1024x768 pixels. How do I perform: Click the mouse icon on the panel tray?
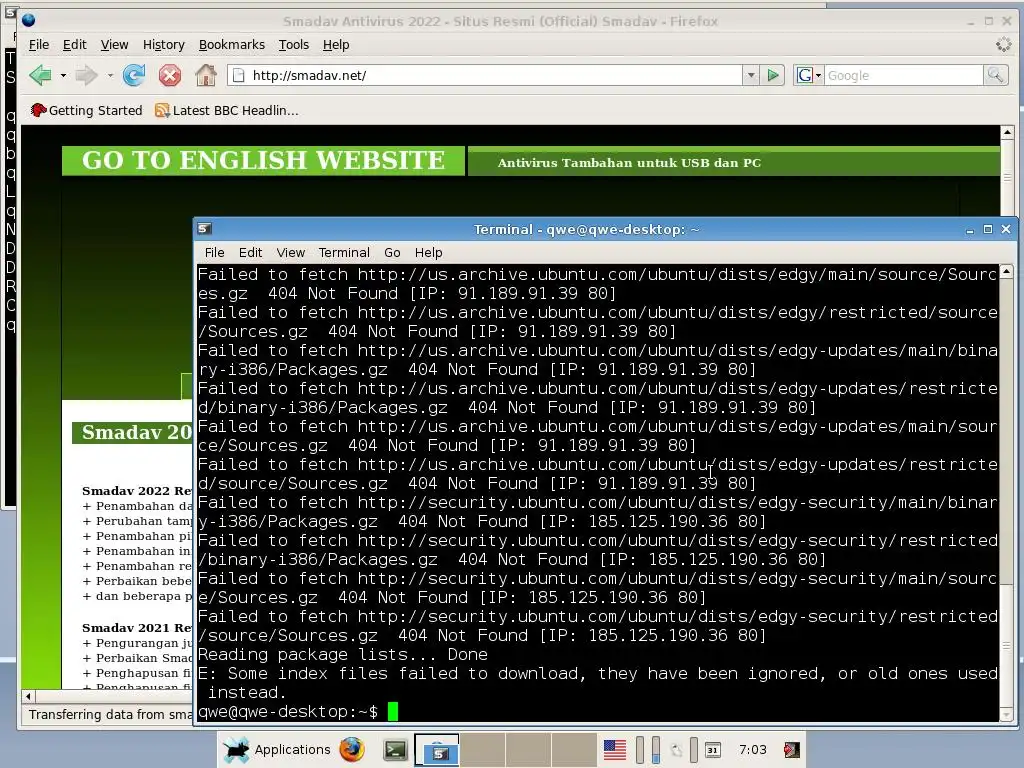click(677, 750)
